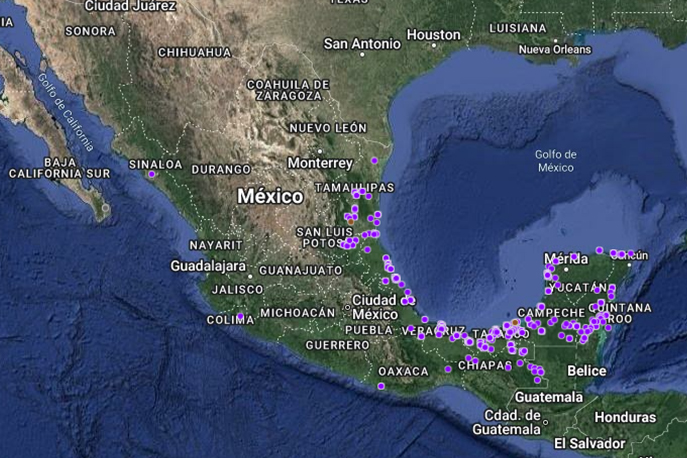The height and width of the screenshot is (458, 687).
Task: Click the DURANGO state label
Action: [x=221, y=169]
